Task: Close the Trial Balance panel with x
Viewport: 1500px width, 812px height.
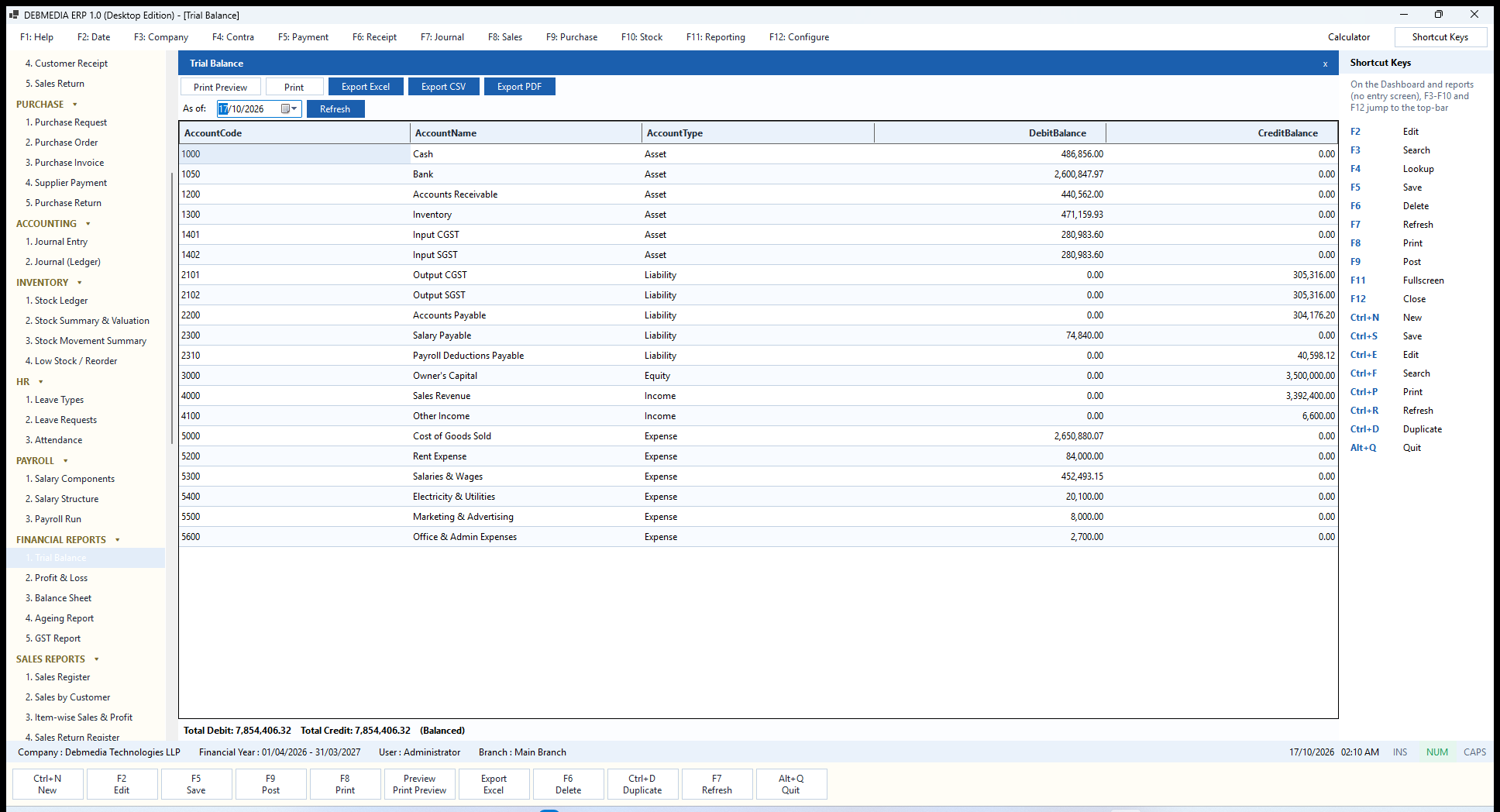Action: [x=1325, y=64]
